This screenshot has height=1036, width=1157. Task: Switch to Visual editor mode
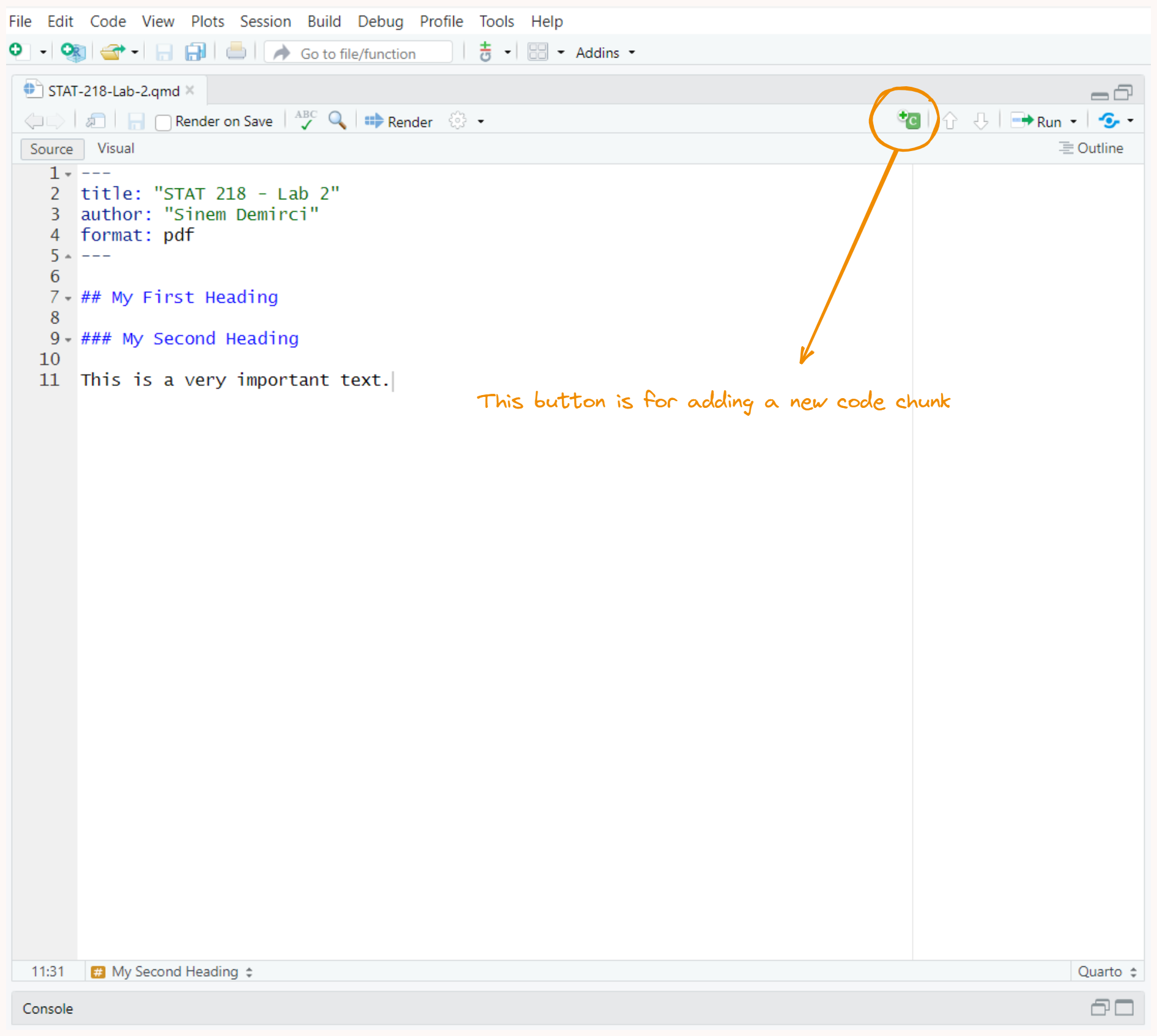(116, 149)
